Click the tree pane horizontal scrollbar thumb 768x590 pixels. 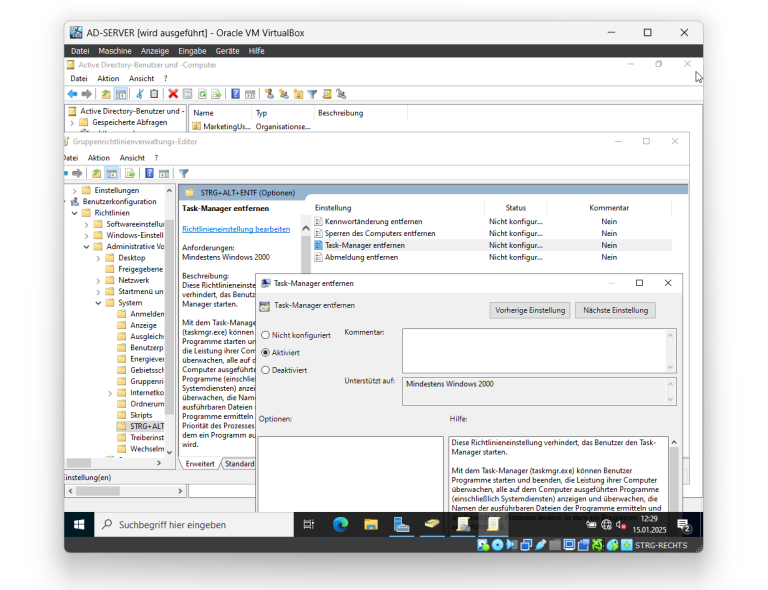tap(78, 463)
